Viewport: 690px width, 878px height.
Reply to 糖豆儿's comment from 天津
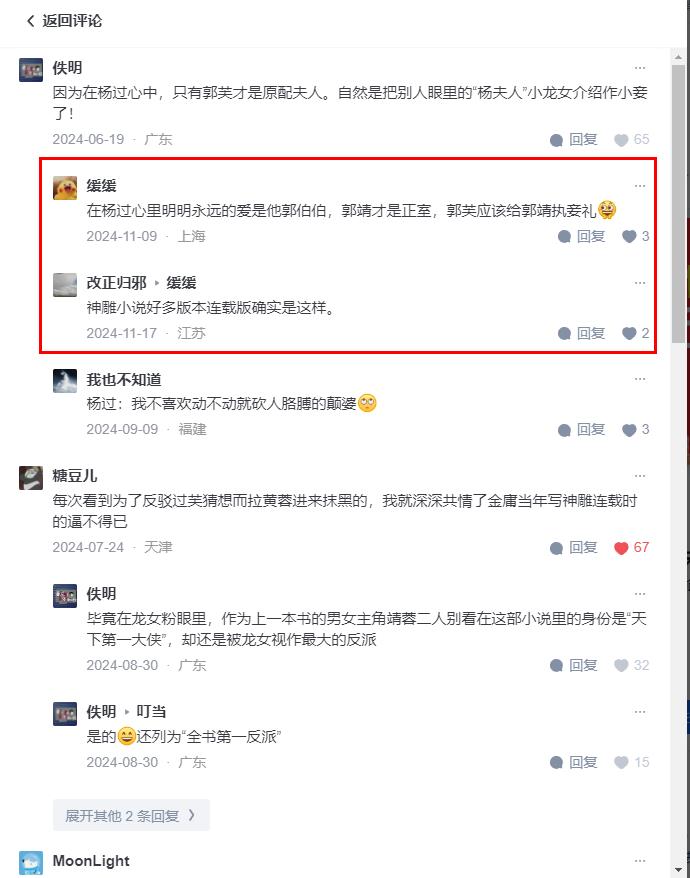[x=574, y=548]
